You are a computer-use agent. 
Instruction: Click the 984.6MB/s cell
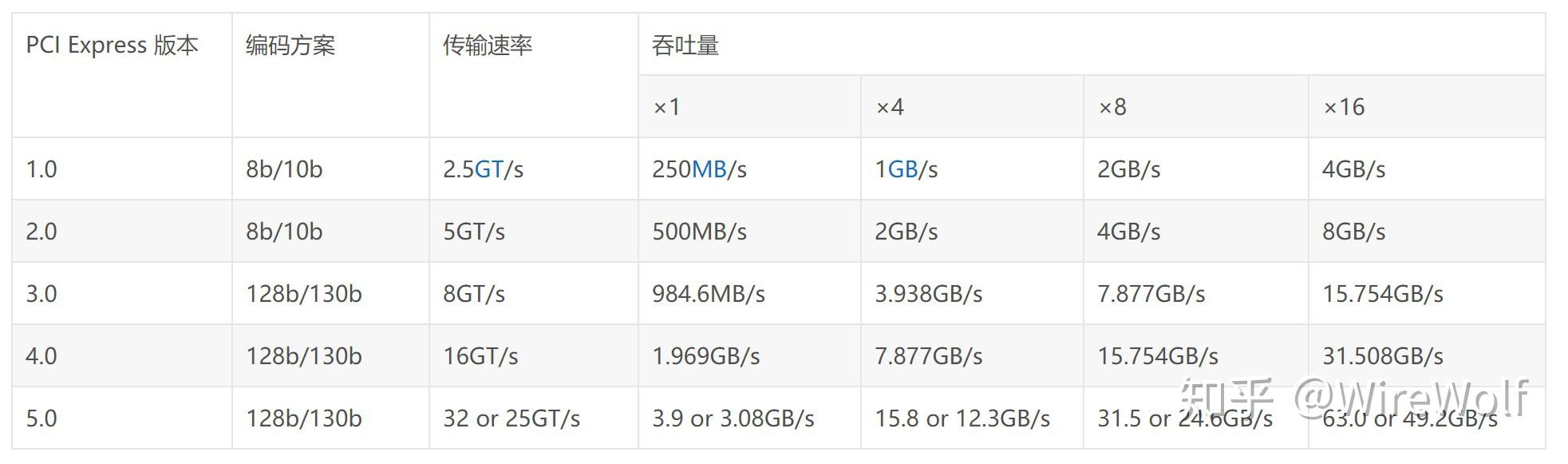point(709,294)
